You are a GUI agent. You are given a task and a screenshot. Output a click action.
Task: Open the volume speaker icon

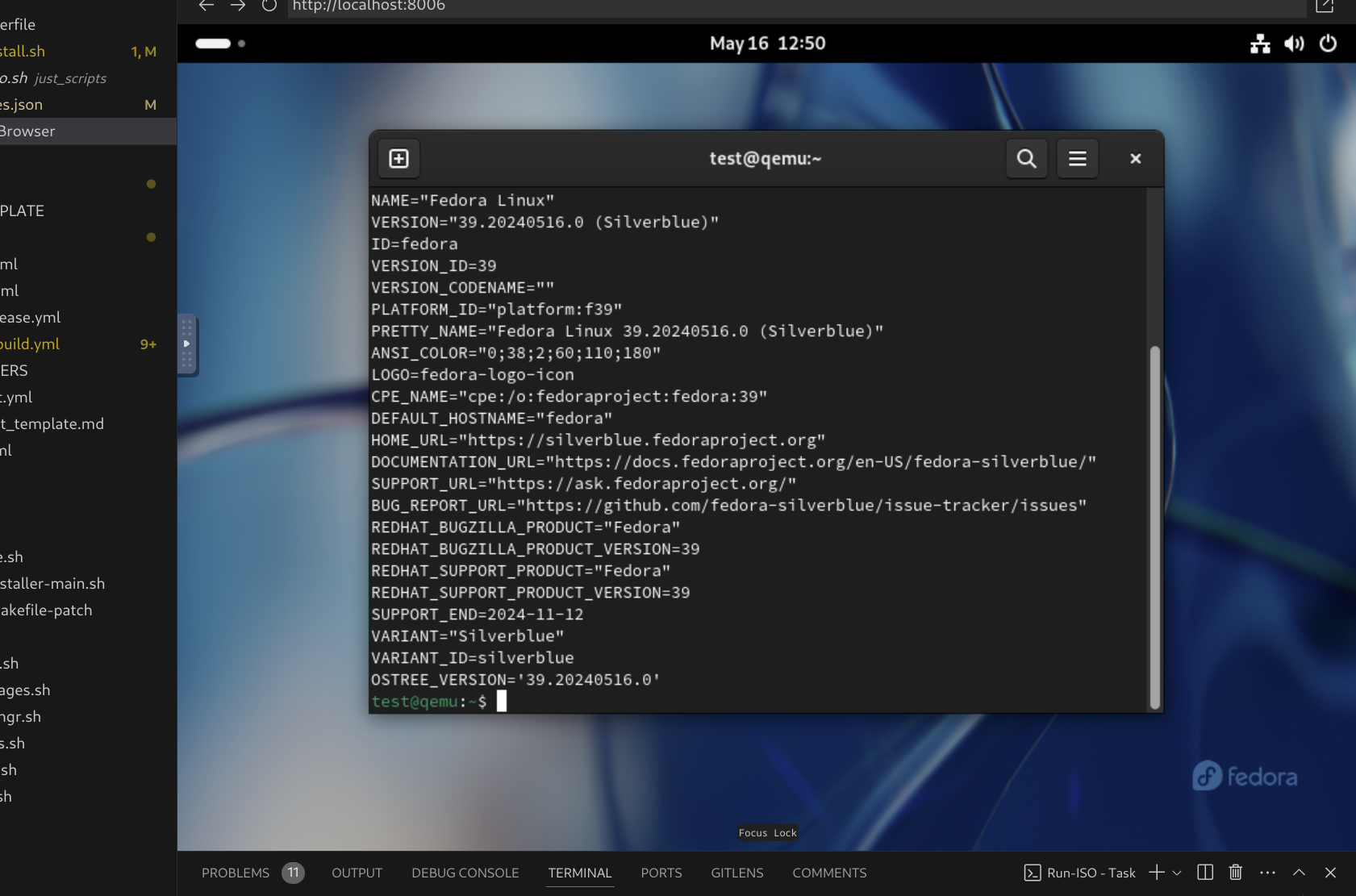(x=1294, y=44)
